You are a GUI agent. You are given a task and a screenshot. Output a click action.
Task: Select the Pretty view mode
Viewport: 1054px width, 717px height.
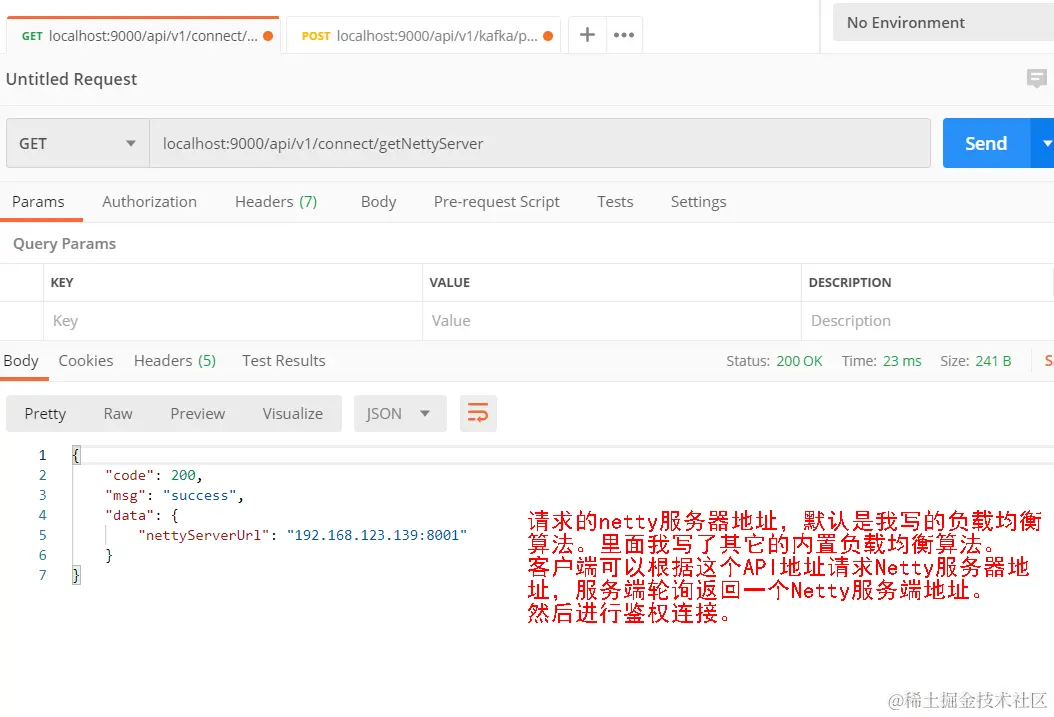click(x=45, y=413)
